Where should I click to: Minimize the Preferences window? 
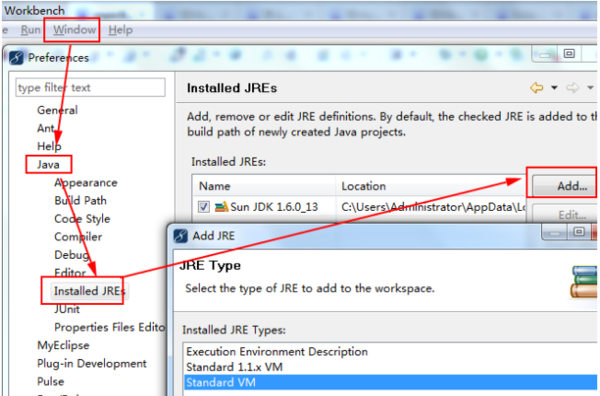point(545,55)
